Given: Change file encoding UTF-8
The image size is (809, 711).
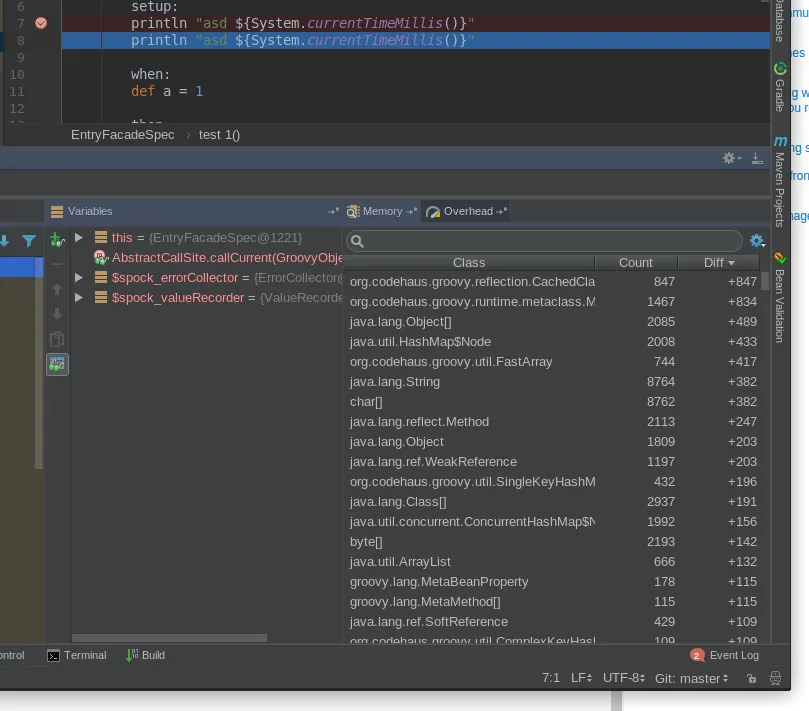Looking at the screenshot, I should (x=624, y=678).
